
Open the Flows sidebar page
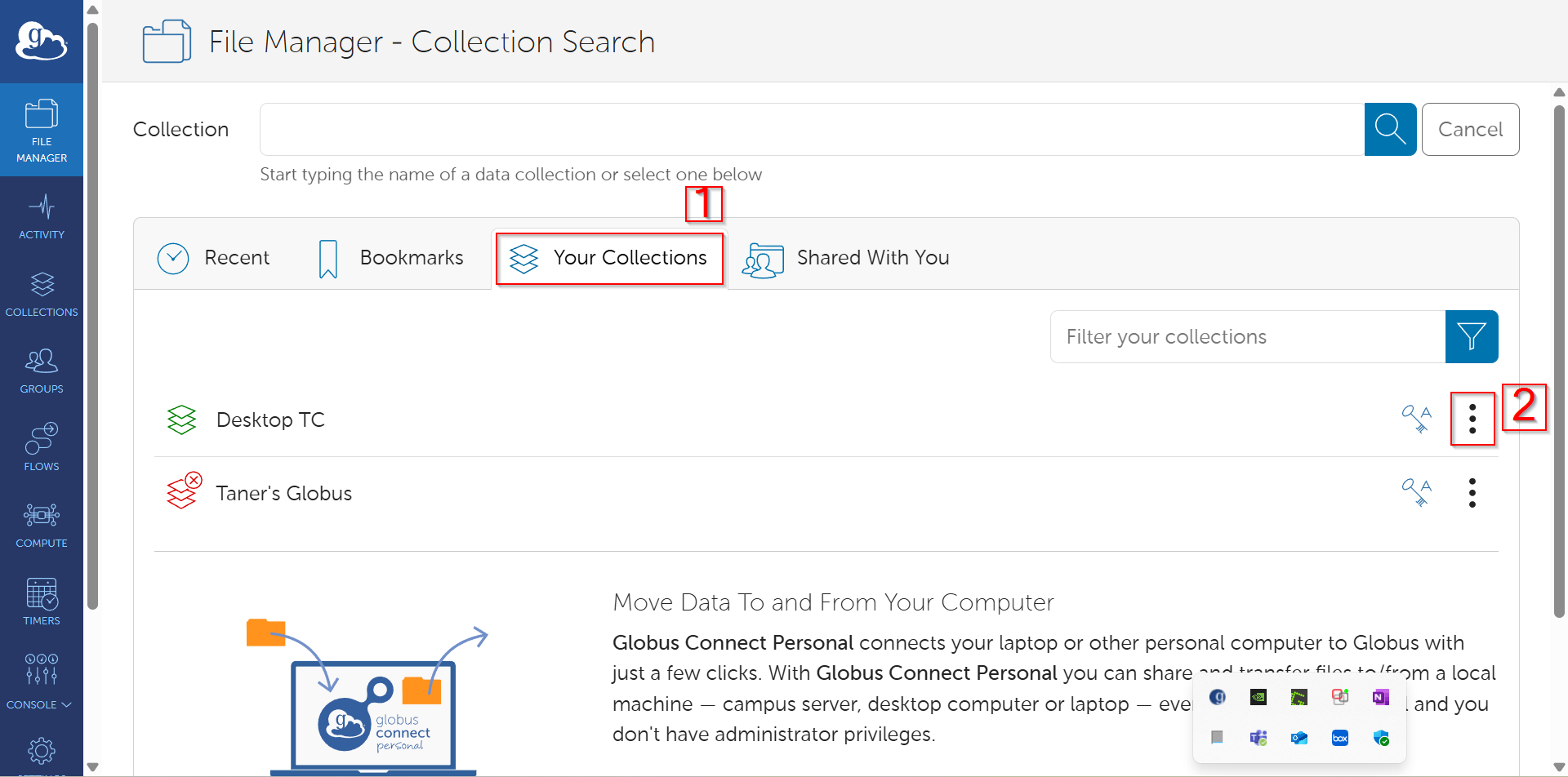pyautogui.click(x=42, y=447)
